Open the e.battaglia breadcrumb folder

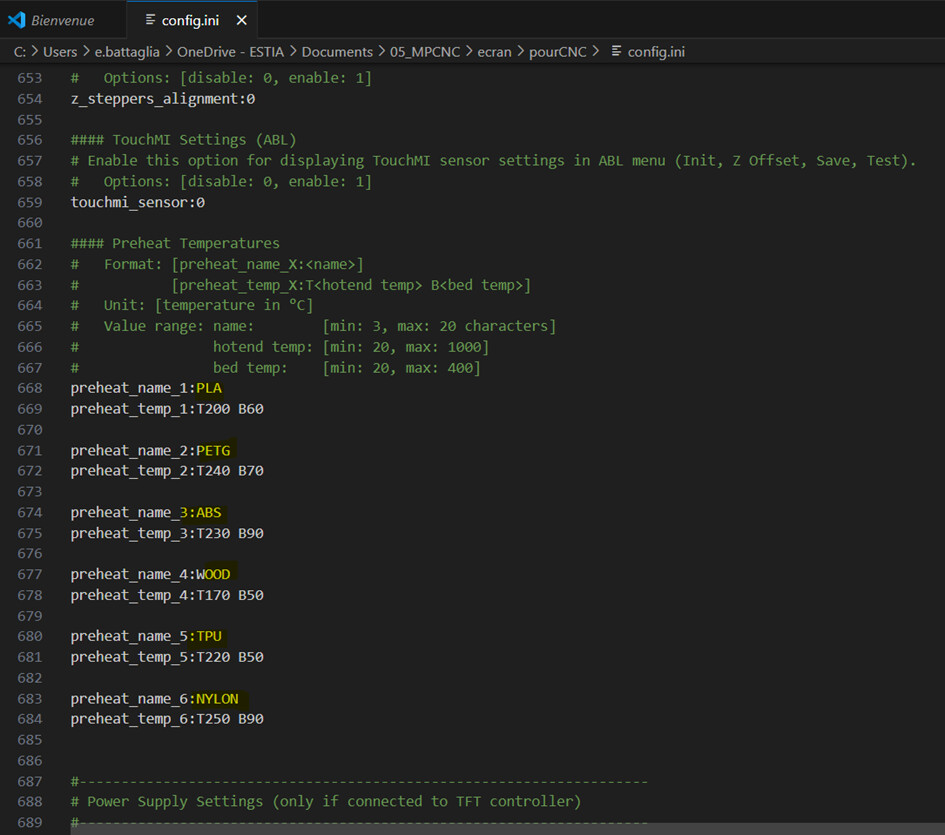click(x=127, y=52)
